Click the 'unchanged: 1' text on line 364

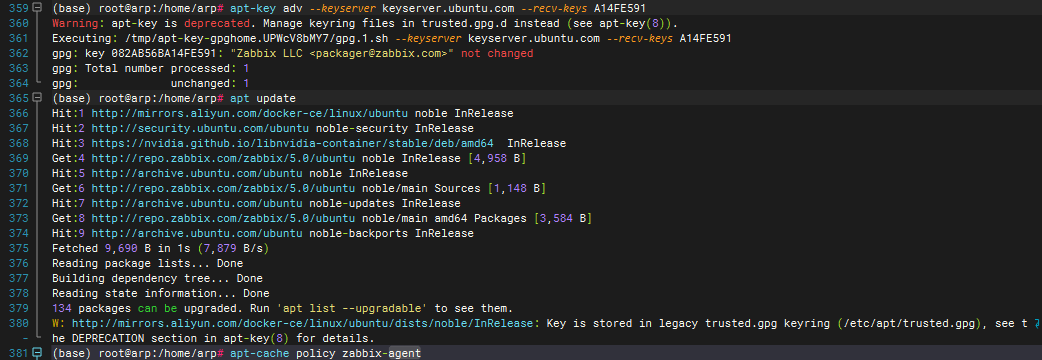(210, 83)
